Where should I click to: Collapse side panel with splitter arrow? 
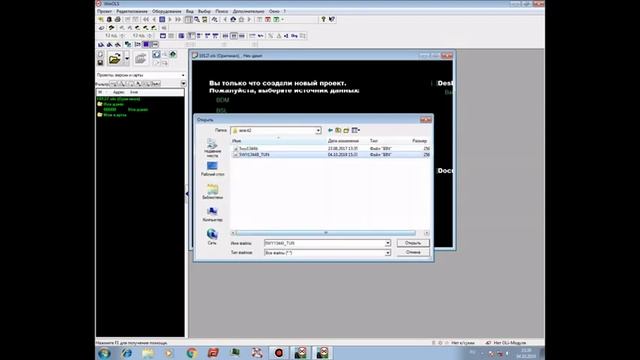(187, 194)
